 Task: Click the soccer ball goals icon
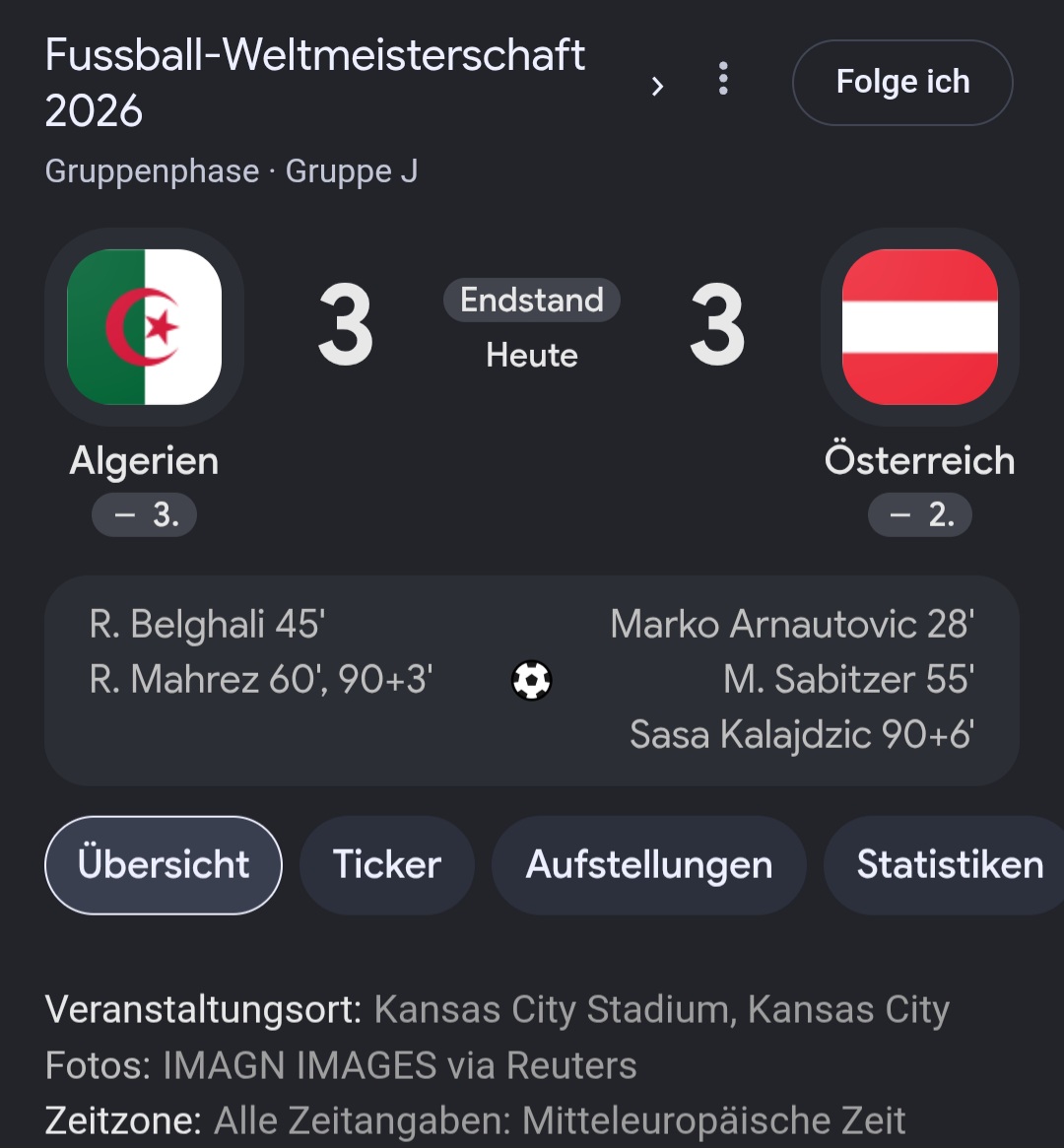531,680
